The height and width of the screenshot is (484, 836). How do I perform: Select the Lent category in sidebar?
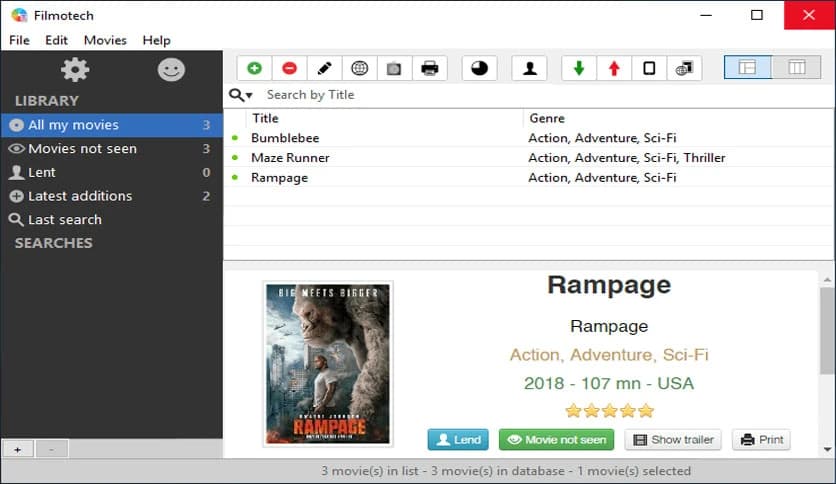(x=111, y=172)
